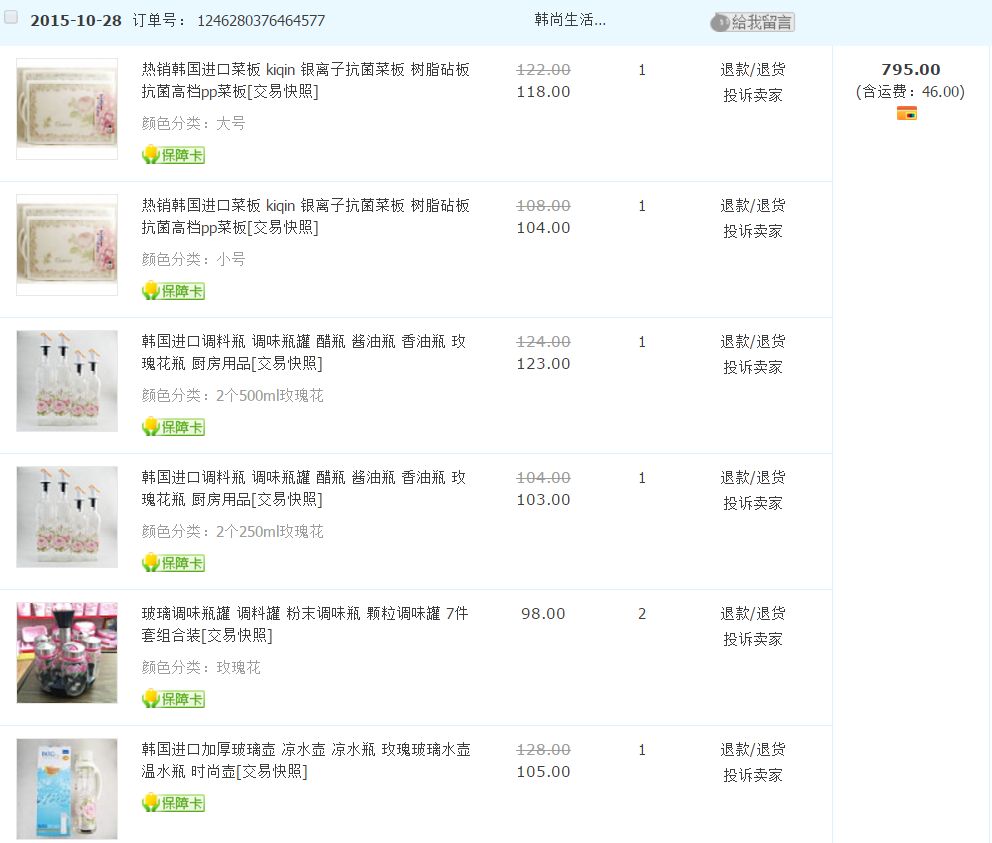Click 保障卡 badge for 2个500ml玫瑰花 bottles
992x843 pixels.
(173, 427)
